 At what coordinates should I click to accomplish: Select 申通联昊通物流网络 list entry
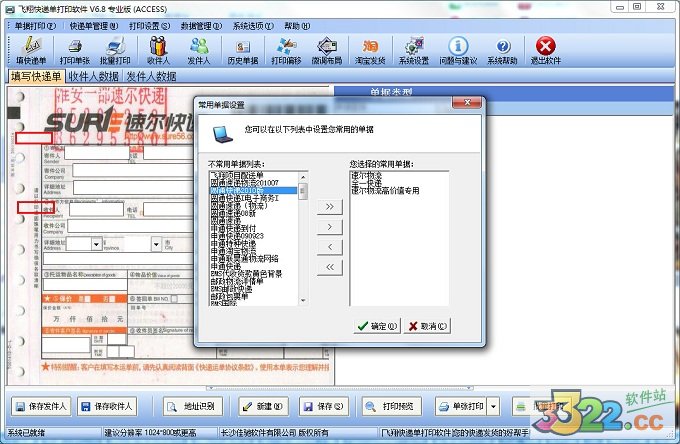(245, 259)
